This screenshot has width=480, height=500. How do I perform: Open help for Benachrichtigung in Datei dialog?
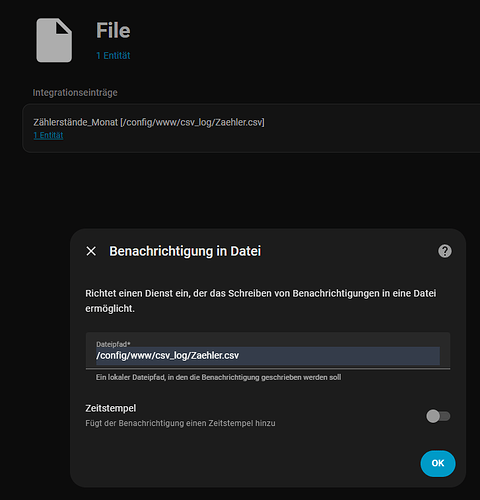[x=445, y=251]
